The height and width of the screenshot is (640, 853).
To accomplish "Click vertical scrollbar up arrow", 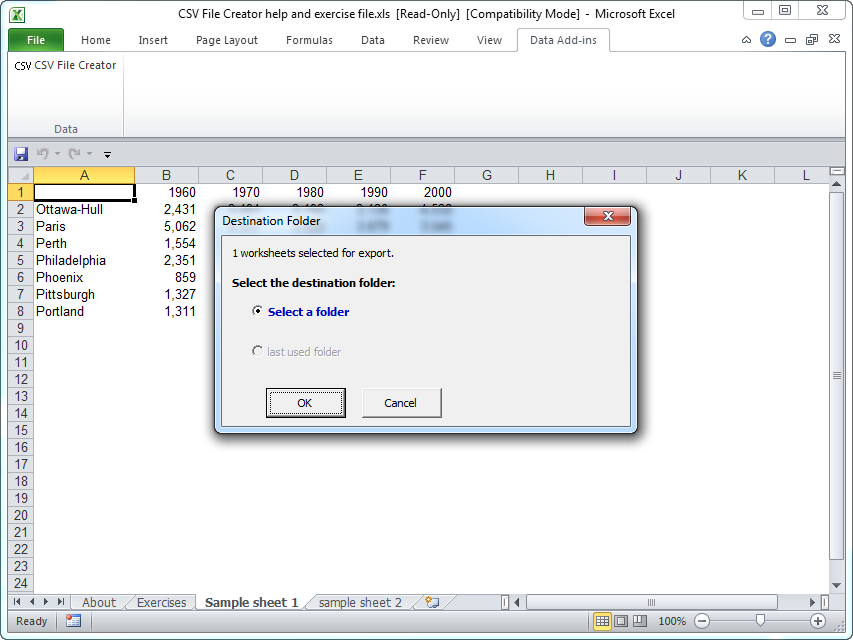I will (x=837, y=184).
